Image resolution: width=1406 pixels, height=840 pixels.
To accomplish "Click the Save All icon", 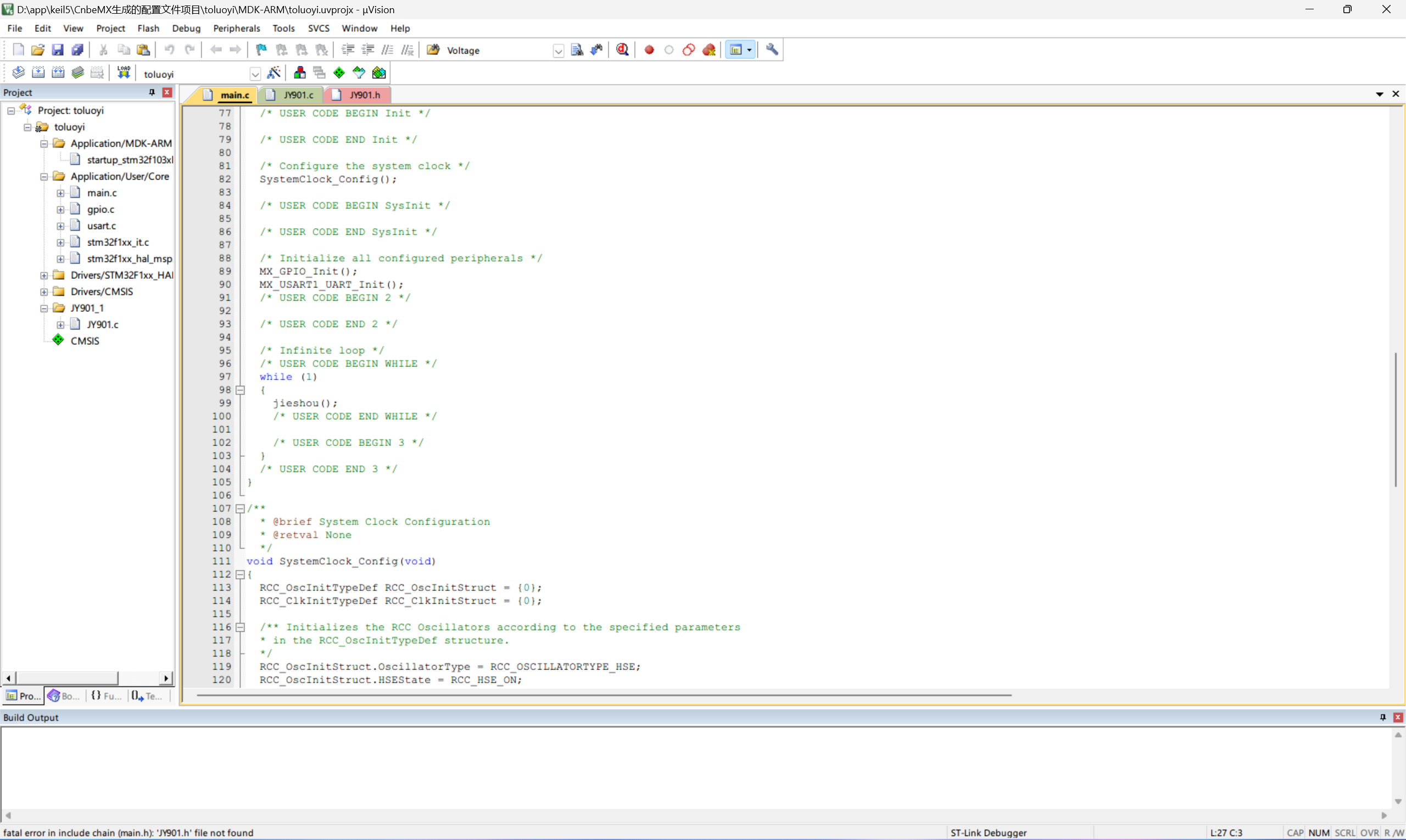I will tap(77, 50).
